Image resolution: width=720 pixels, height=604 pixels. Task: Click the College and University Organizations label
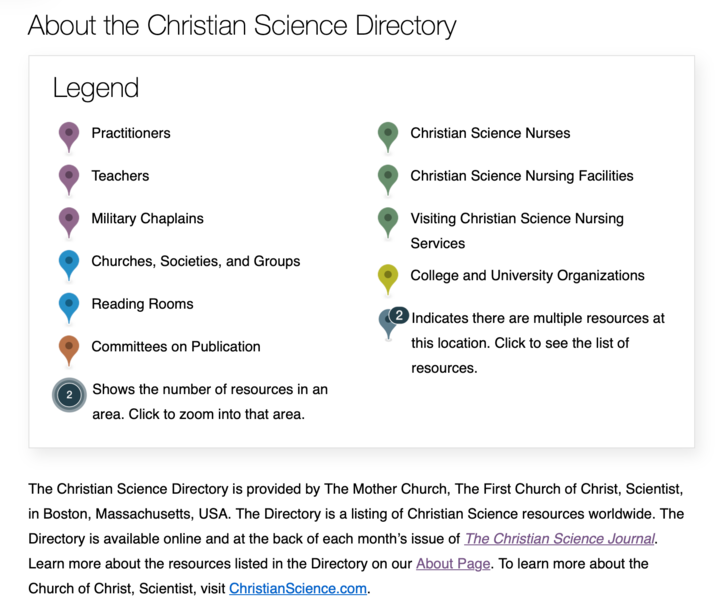tap(528, 275)
